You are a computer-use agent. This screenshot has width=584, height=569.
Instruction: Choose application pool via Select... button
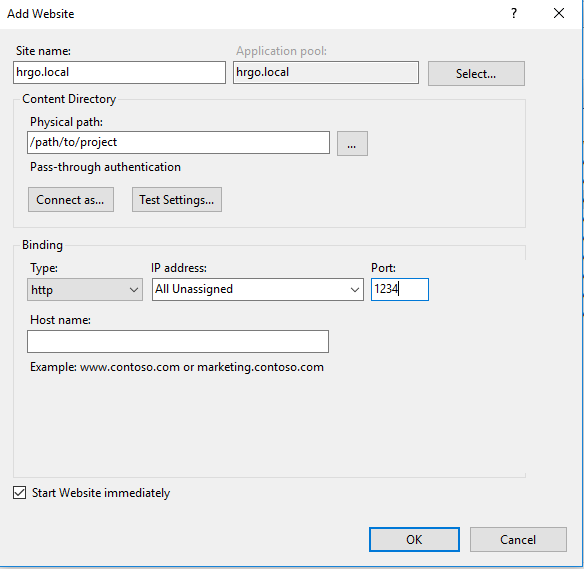[476, 74]
